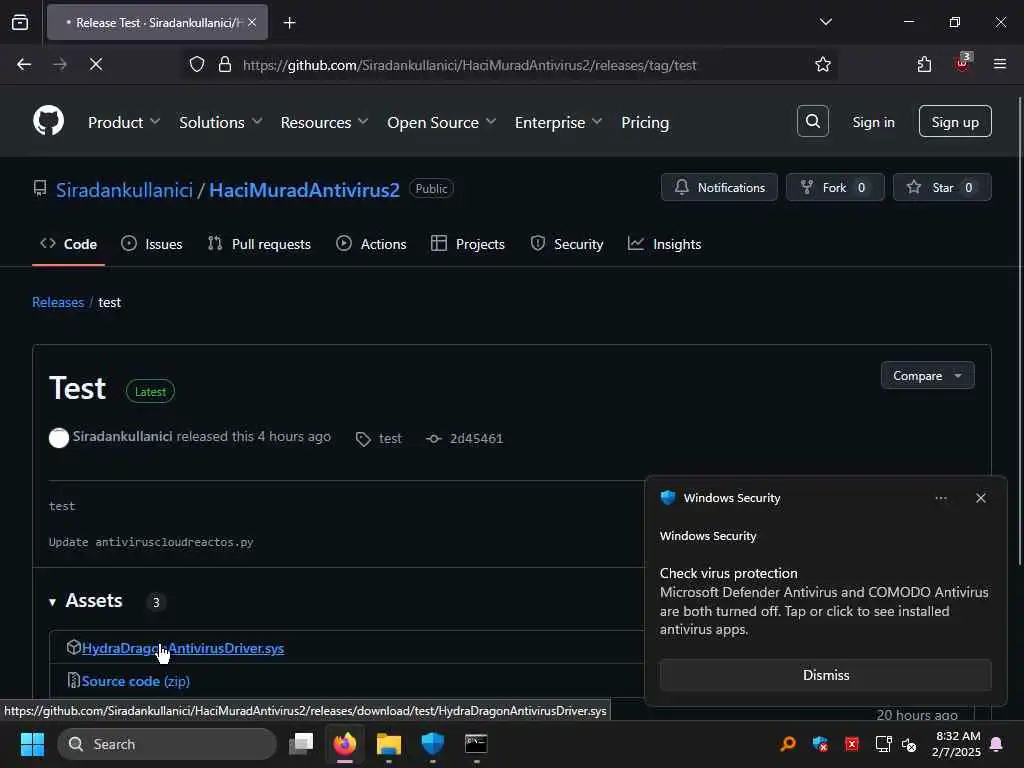Click the orange magnifier tray icon
The height and width of the screenshot is (768, 1024).
point(788,743)
